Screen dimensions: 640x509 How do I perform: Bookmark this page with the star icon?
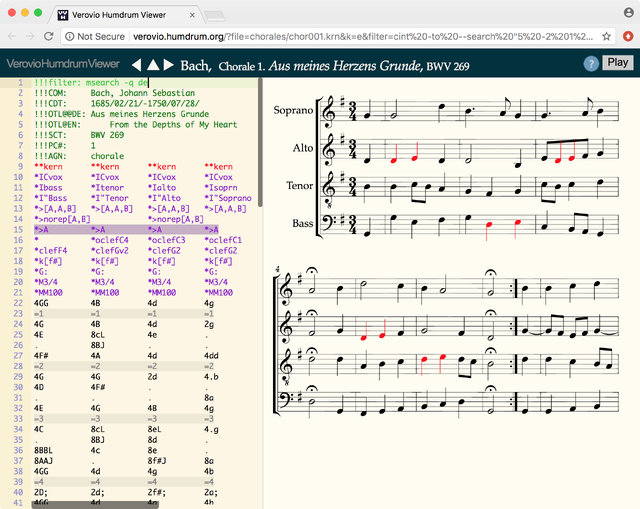pyautogui.click(x=607, y=36)
